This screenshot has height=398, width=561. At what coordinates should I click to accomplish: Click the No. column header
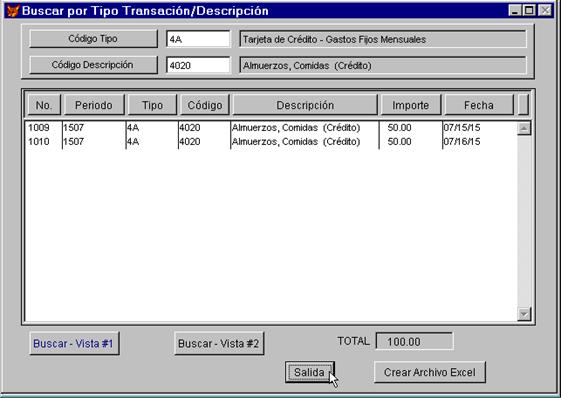coord(44,105)
